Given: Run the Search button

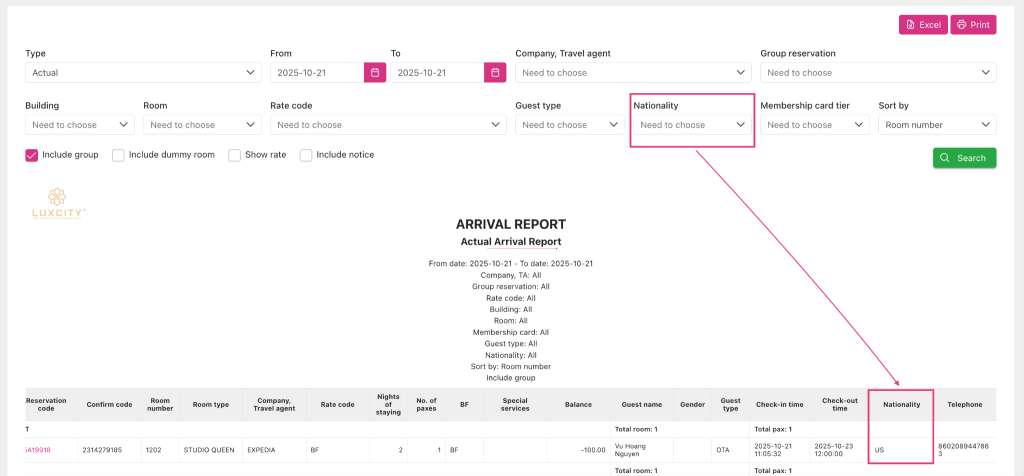Looking at the screenshot, I should coord(964,157).
